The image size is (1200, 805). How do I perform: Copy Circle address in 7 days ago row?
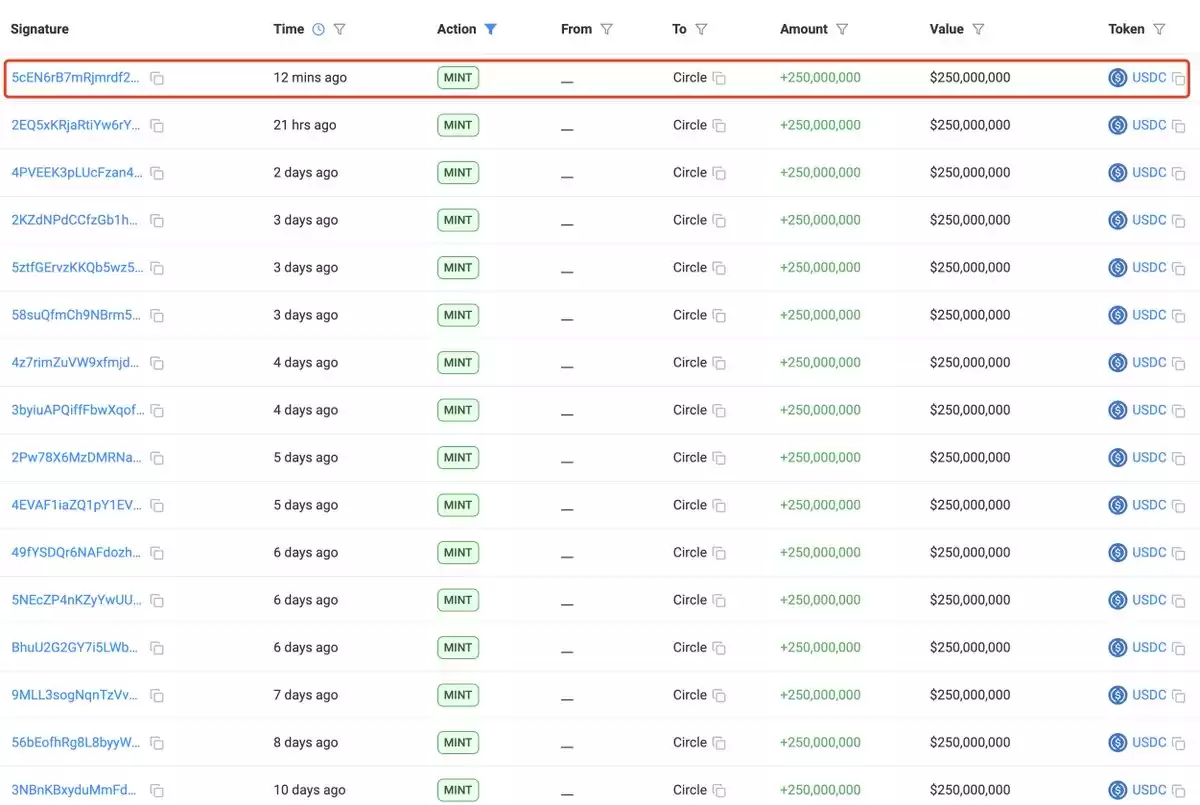(x=719, y=696)
